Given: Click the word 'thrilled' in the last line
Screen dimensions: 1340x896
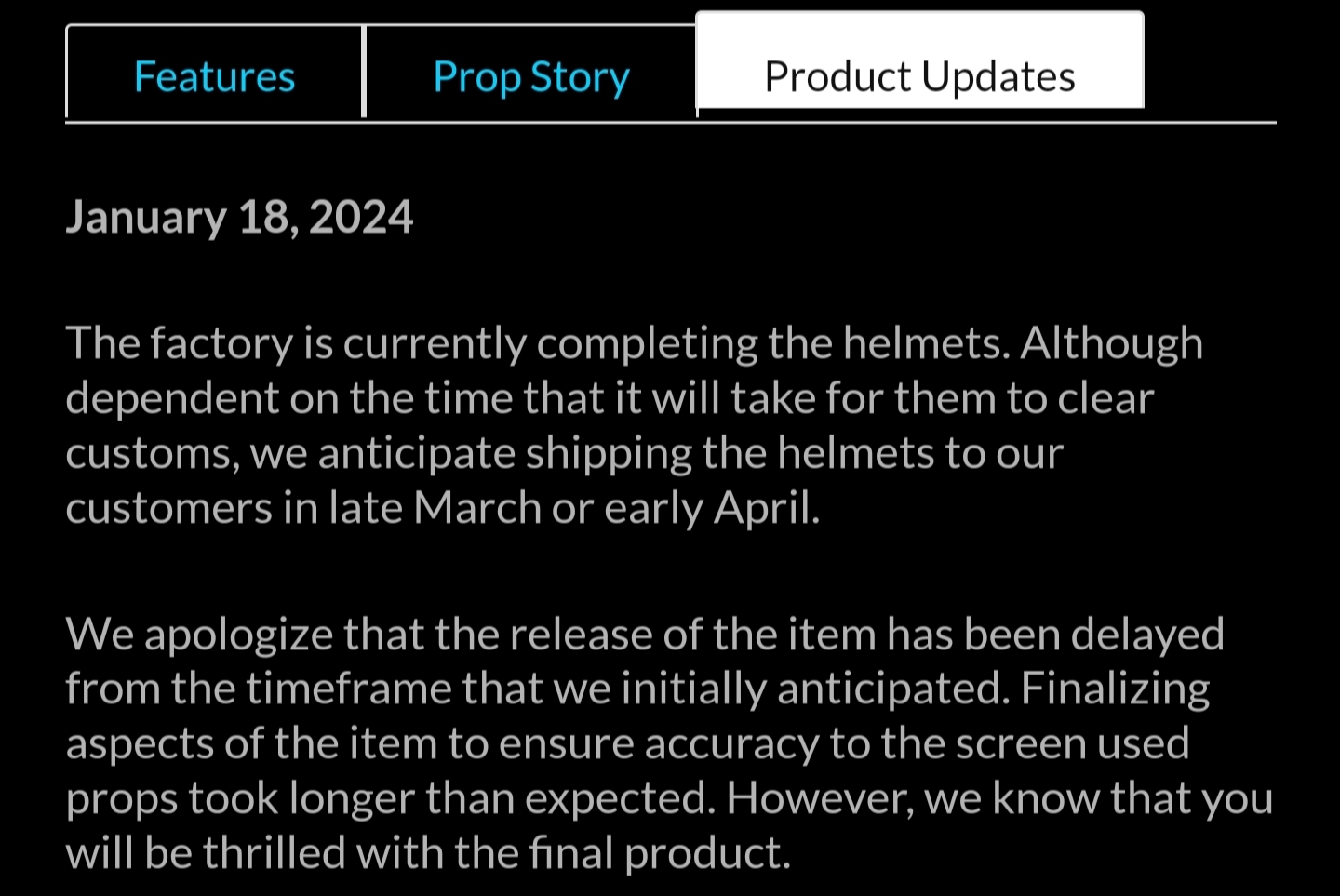Looking at the screenshot, I should (275, 852).
